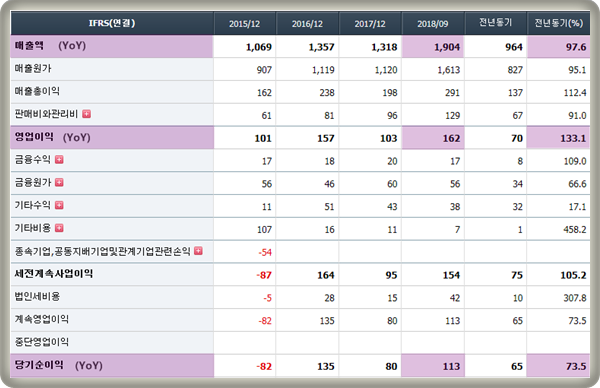Image resolution: width=600 pixels, height=388 pixels.
Task: Click the 964 prior-period sales value
Action: click(514, 47)
